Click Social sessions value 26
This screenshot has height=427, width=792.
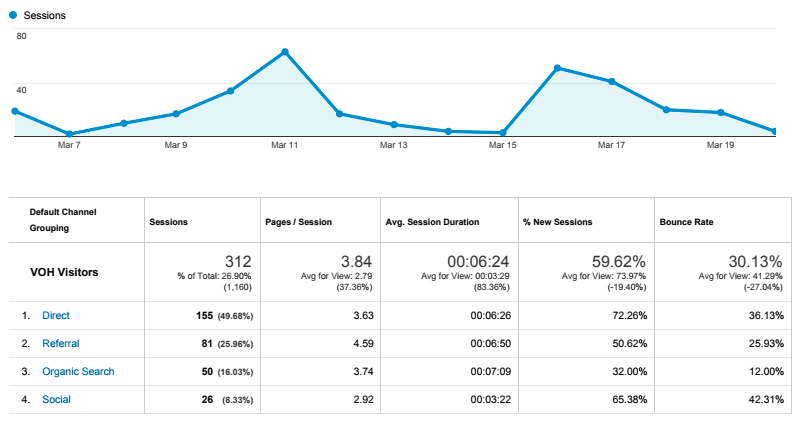[x=207, y=399]
